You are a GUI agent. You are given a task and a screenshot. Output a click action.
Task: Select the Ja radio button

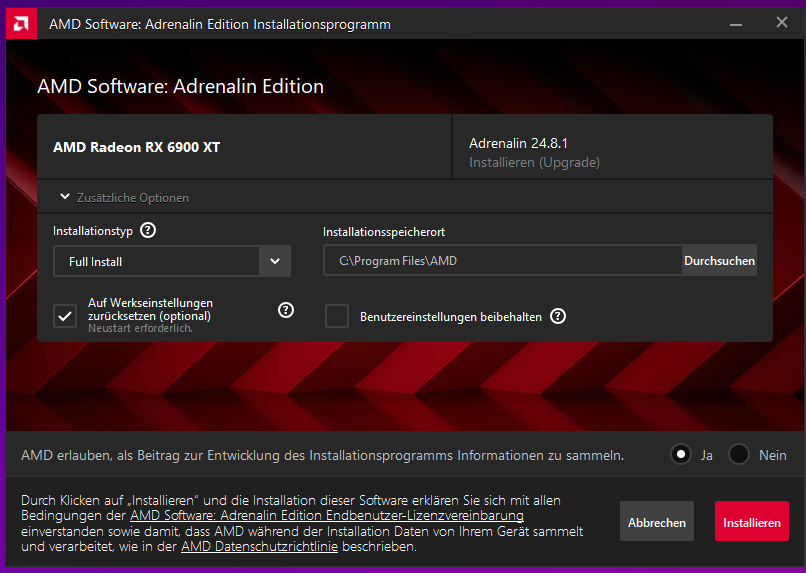coord(681,454)
